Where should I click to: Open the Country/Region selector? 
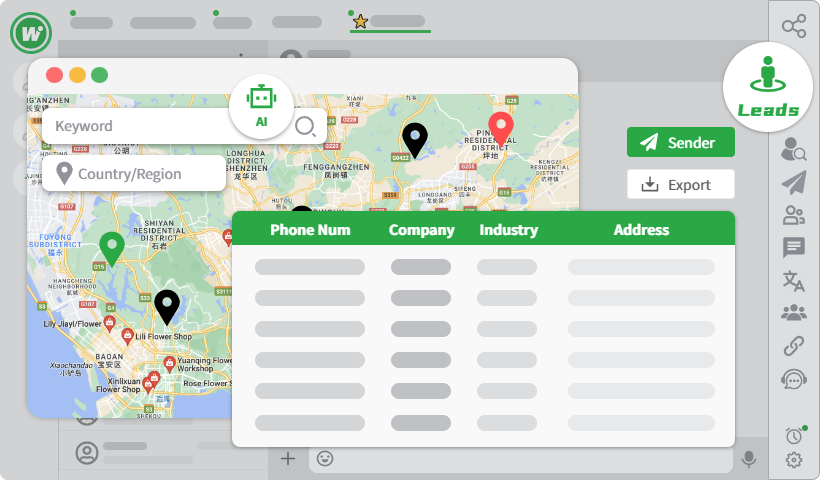pyautogui.click(x=133, y=174)
